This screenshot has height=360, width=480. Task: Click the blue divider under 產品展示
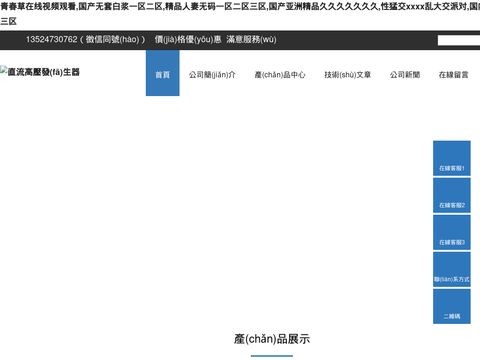[272, 356]
